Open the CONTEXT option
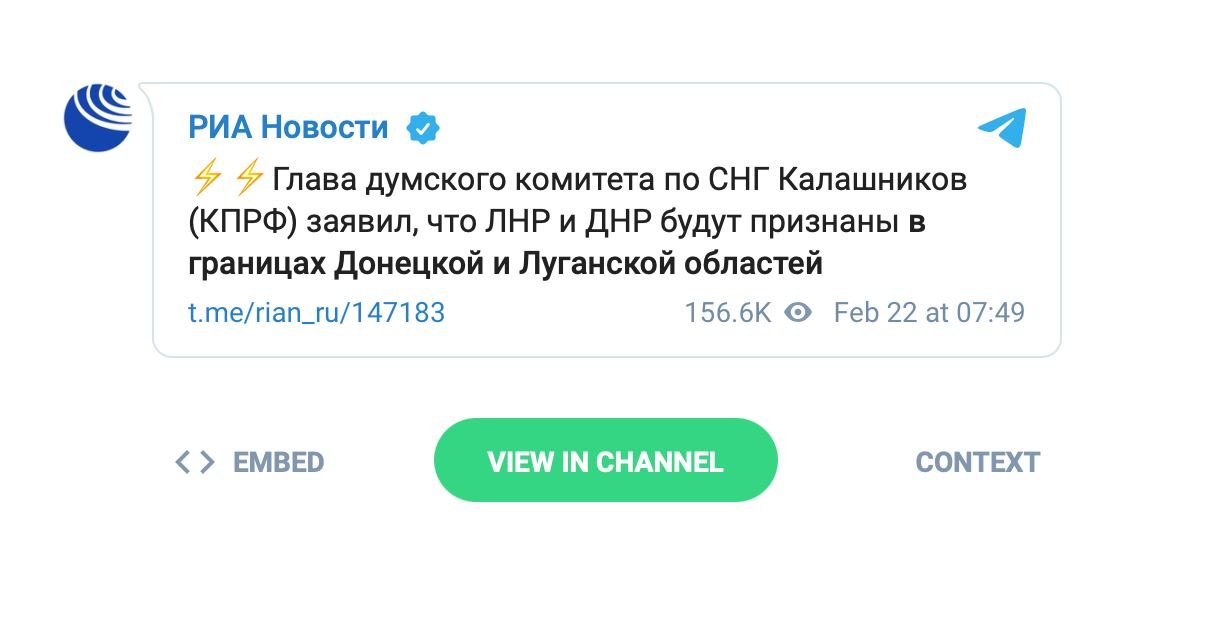Image resolution: width=1226 pixels, height=632 pixels. [x=977, y=462]
